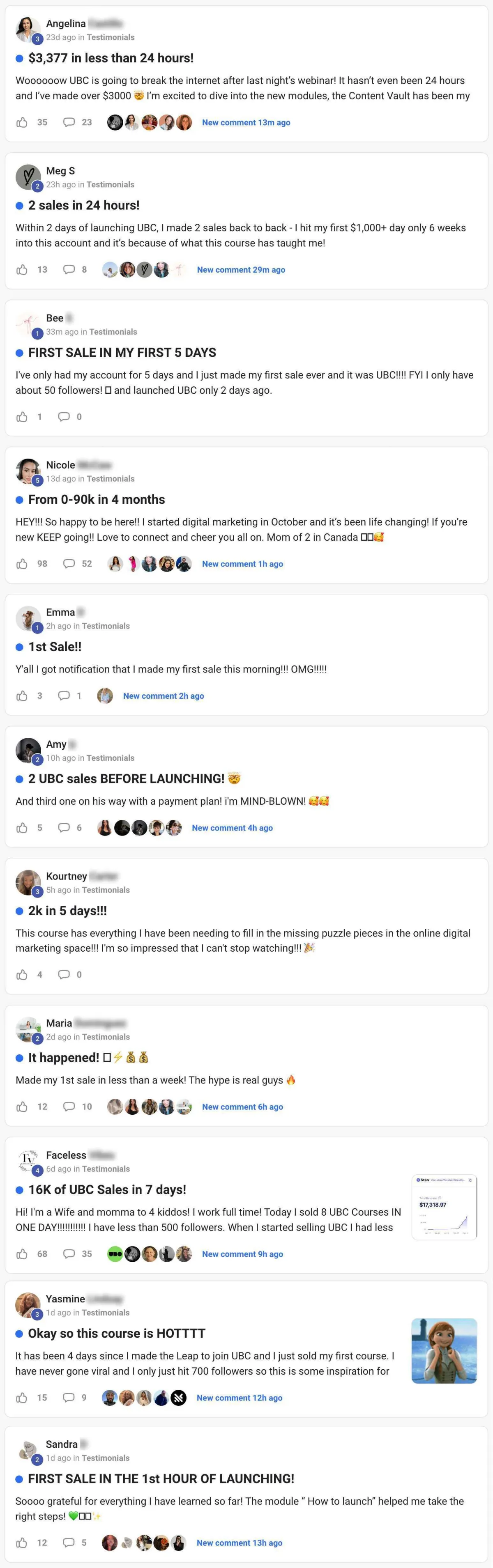
Task: Open the revenue chart thumbnail on Faceless post
Action: click(x=444, y=1207)
